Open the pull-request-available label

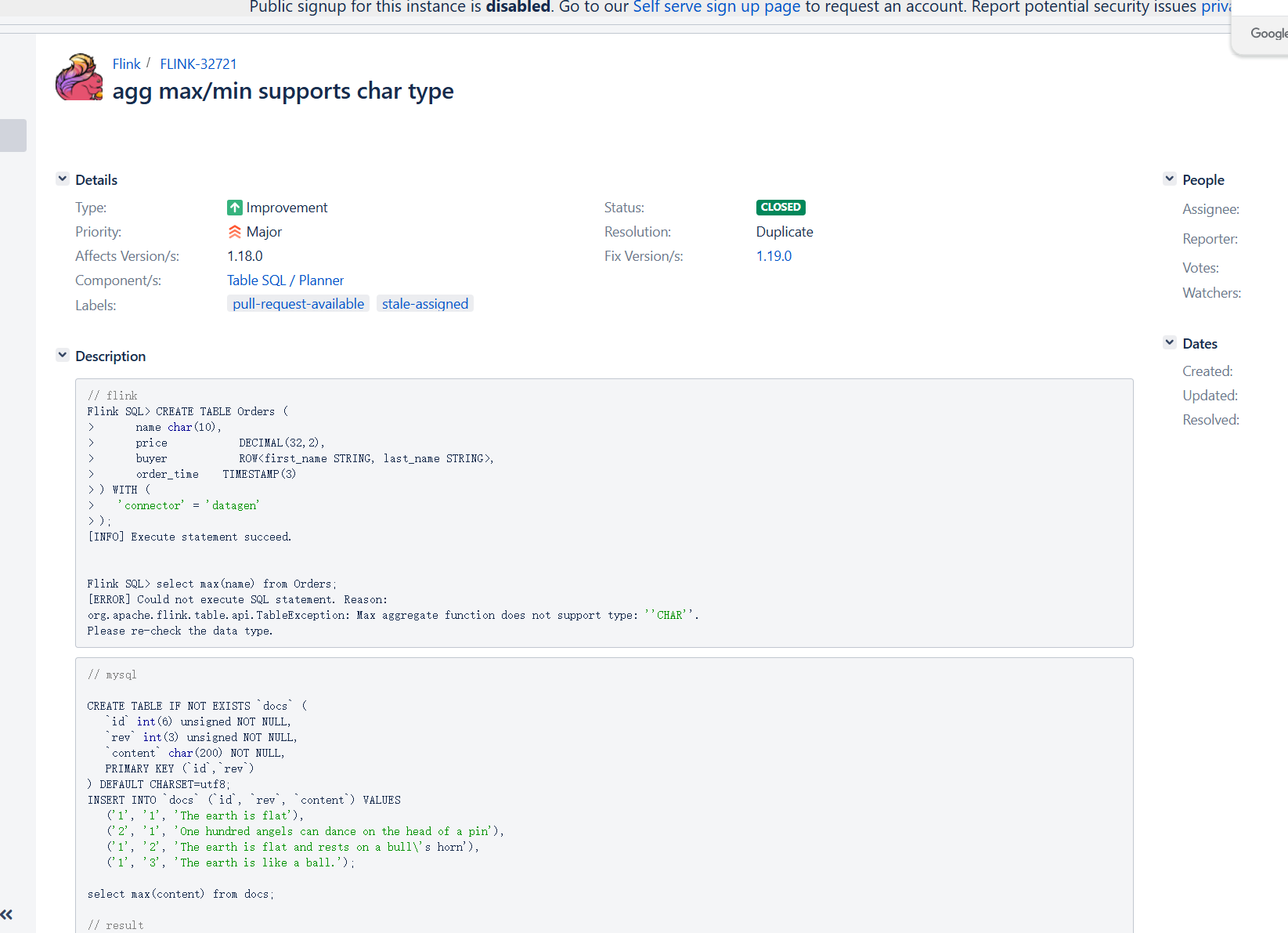click(298, 304)
